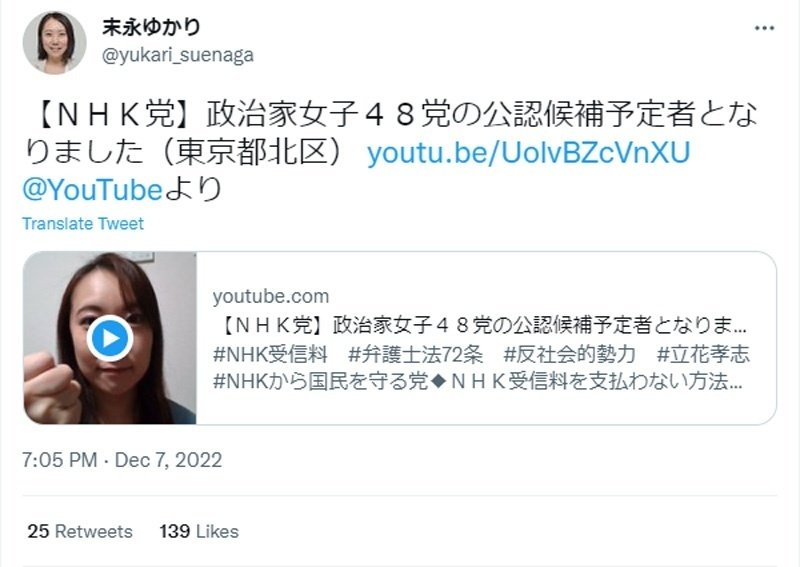Open the link card video title

484,325
